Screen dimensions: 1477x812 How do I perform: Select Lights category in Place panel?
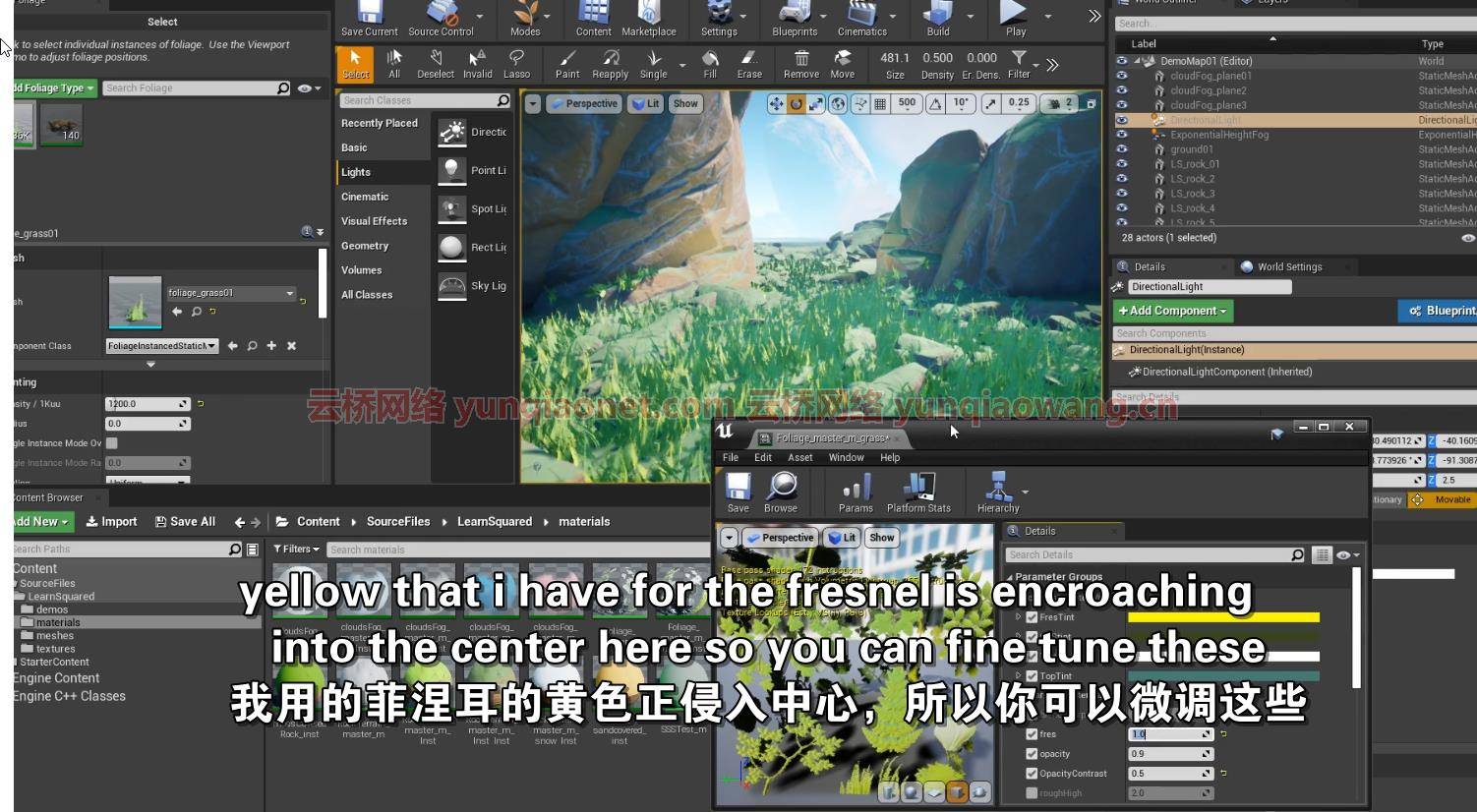384,172
